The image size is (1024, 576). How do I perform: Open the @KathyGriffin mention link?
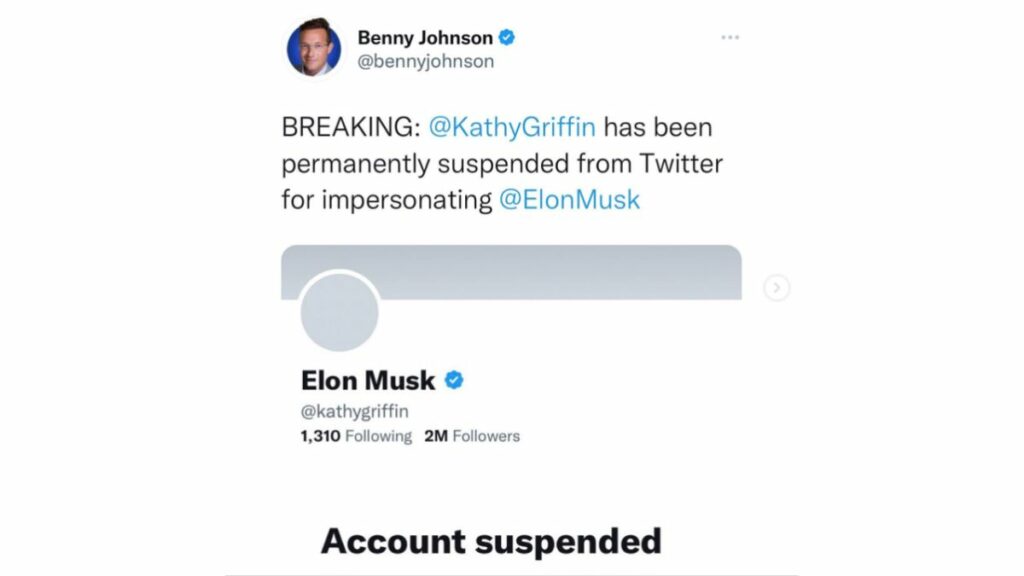512,128
